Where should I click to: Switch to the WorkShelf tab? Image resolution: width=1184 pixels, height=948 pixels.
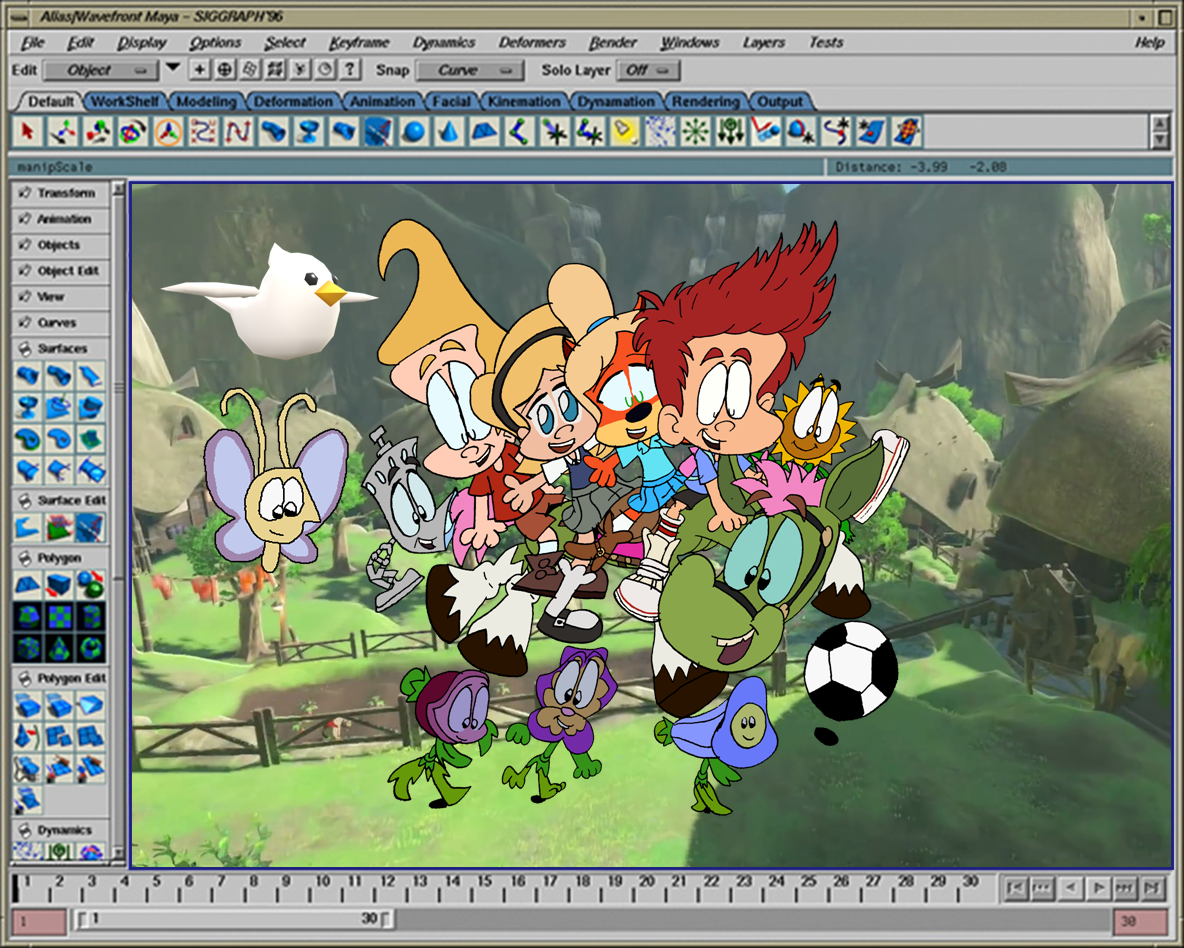[x=125, y=101]
